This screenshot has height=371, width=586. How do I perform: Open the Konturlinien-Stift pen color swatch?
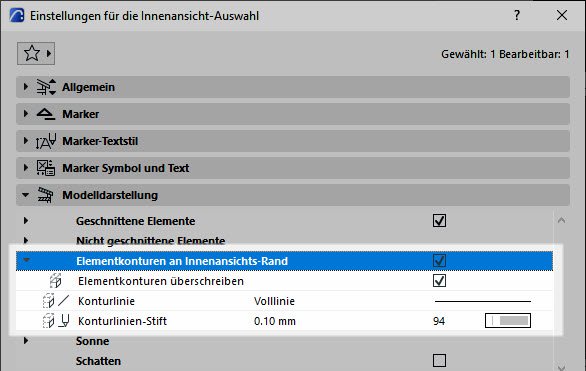coord(508,321)
